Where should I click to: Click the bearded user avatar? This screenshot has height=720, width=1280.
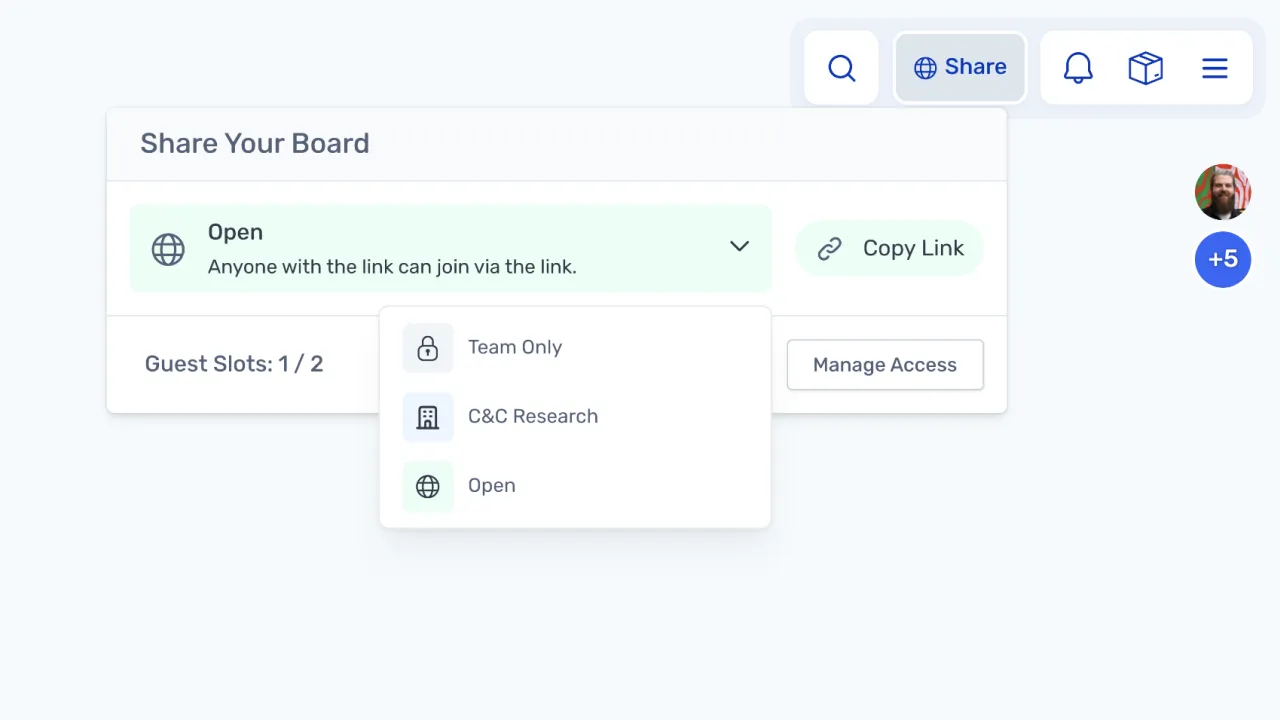tap(1222, 192)
